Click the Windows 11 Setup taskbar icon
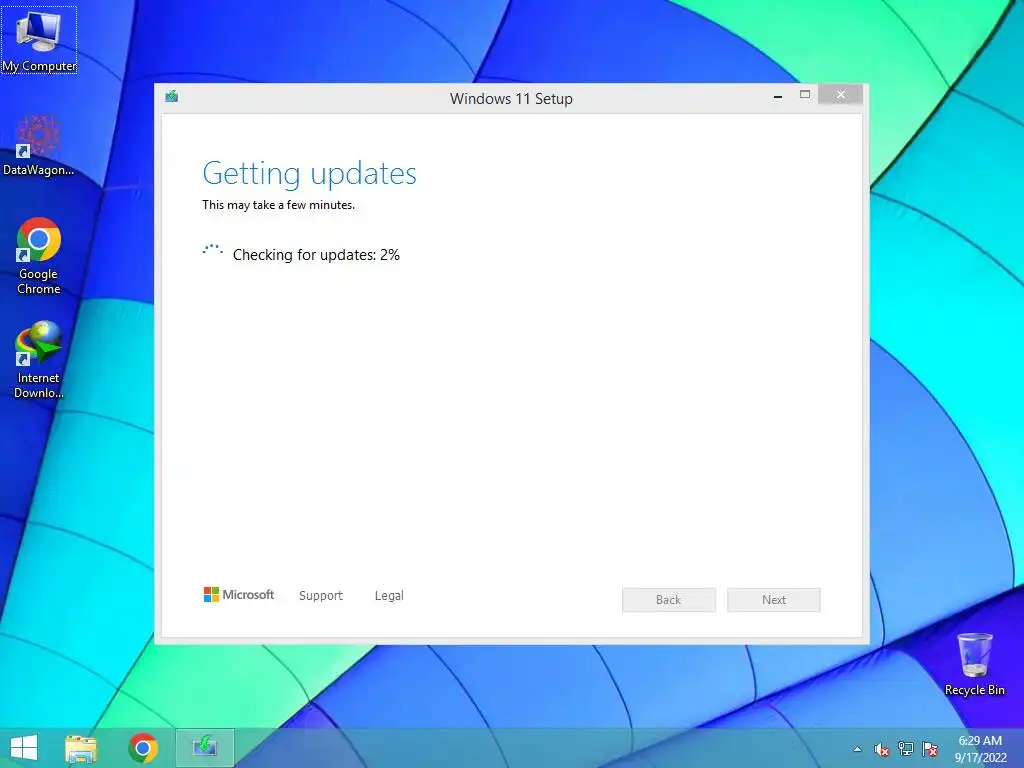This screenshot has height=768, width=1024. (x=204, y=748)
